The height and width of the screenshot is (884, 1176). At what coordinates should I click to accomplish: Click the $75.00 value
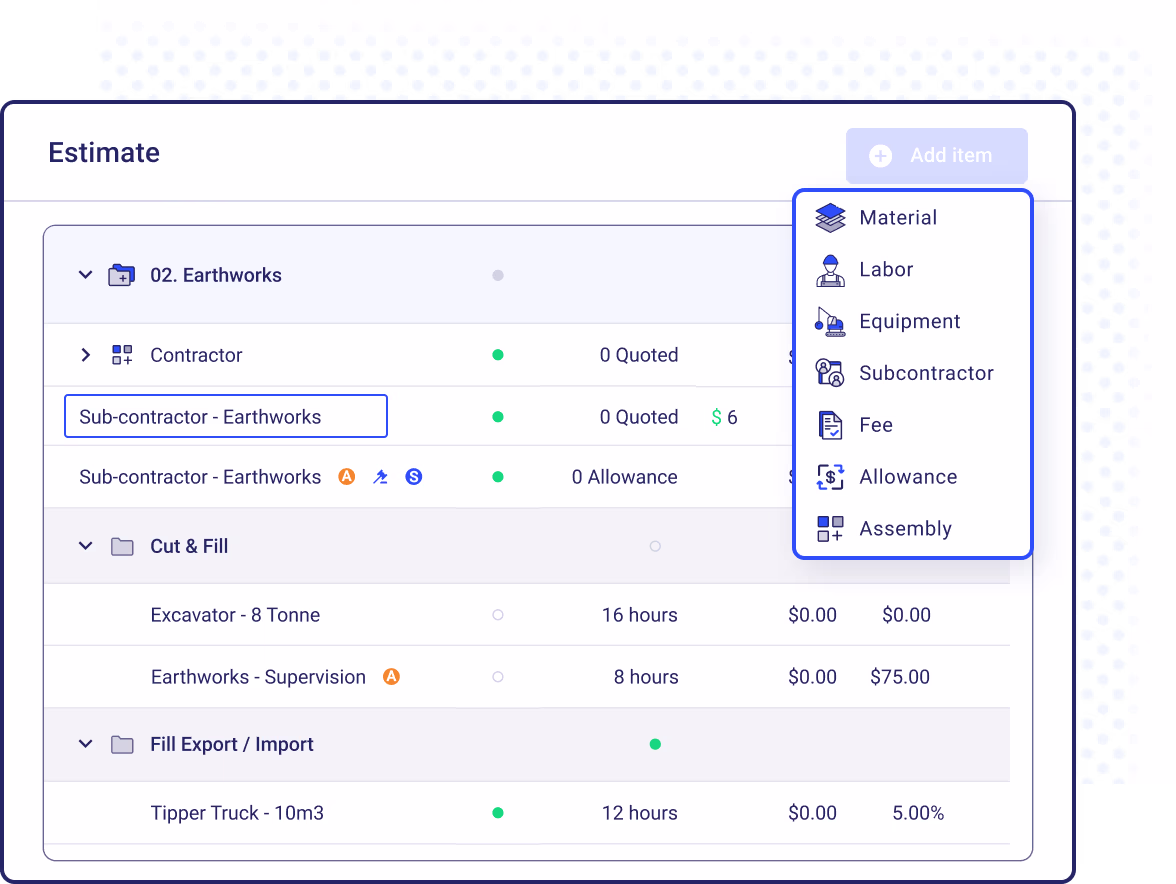tap(900, 677)
